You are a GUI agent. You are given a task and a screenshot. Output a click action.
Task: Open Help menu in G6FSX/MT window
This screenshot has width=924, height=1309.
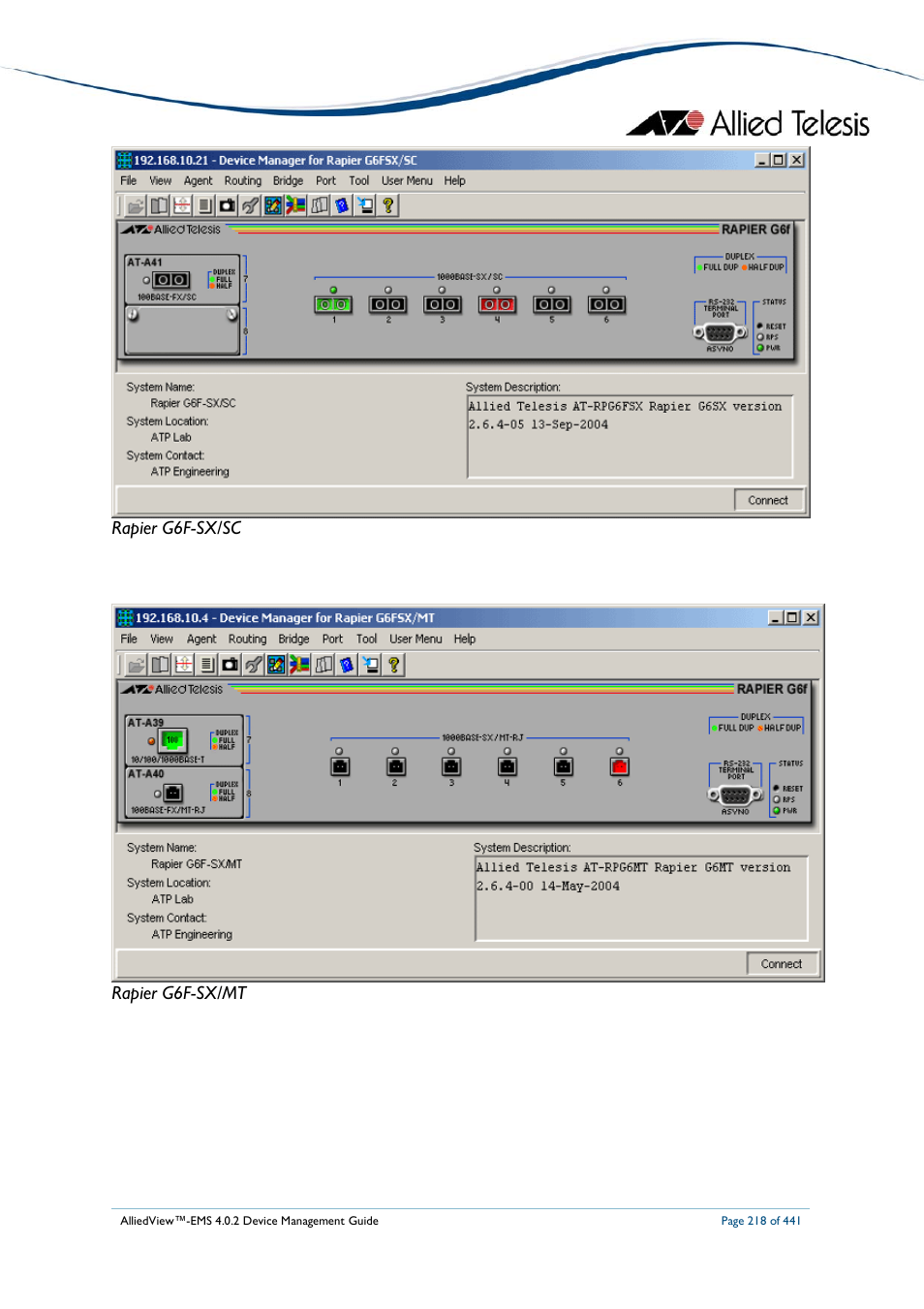click(x=465, y=639)
